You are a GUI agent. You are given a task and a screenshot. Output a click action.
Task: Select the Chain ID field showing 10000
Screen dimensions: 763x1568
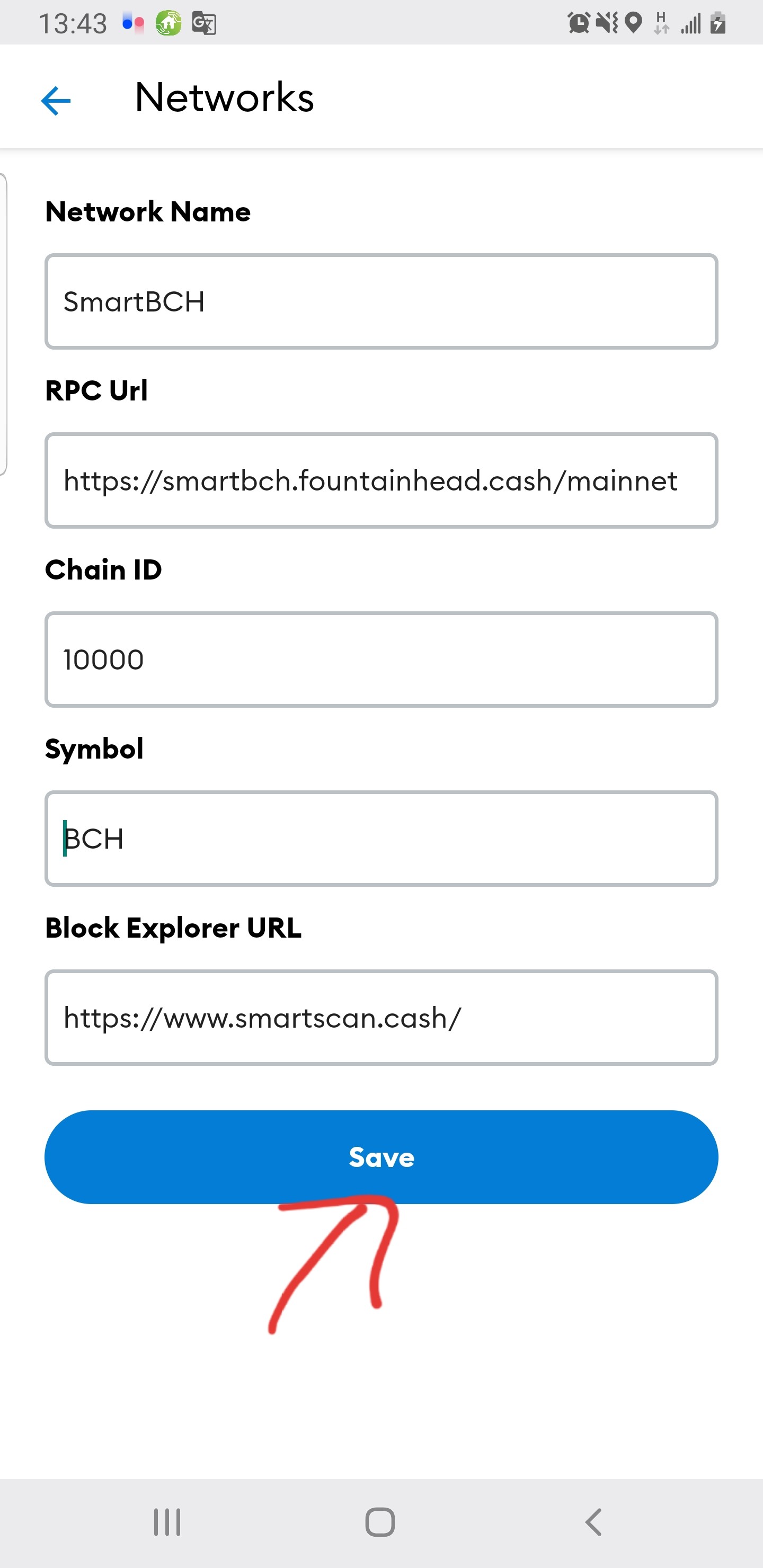coord(381,659)
